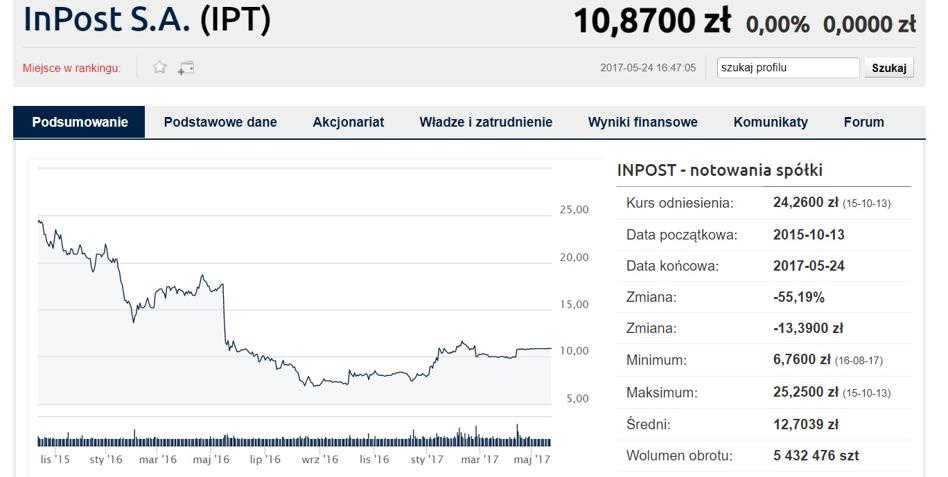
Task: Click the Wolumen obrotu label
Action: point(679,456)
